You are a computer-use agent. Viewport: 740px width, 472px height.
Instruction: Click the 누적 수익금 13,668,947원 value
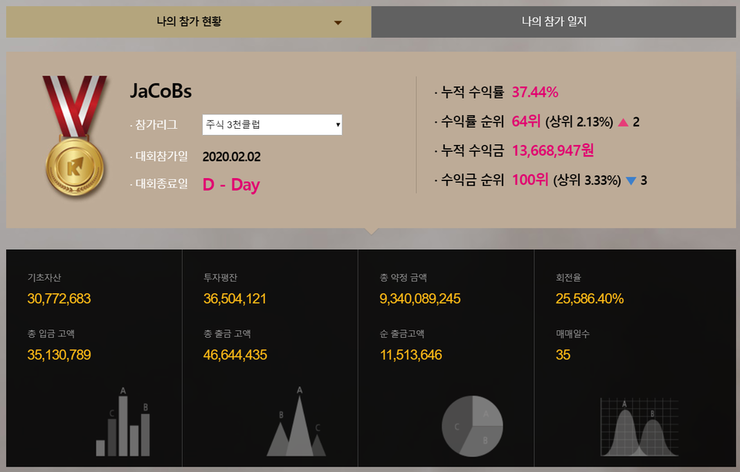click(x=553, y=151)
